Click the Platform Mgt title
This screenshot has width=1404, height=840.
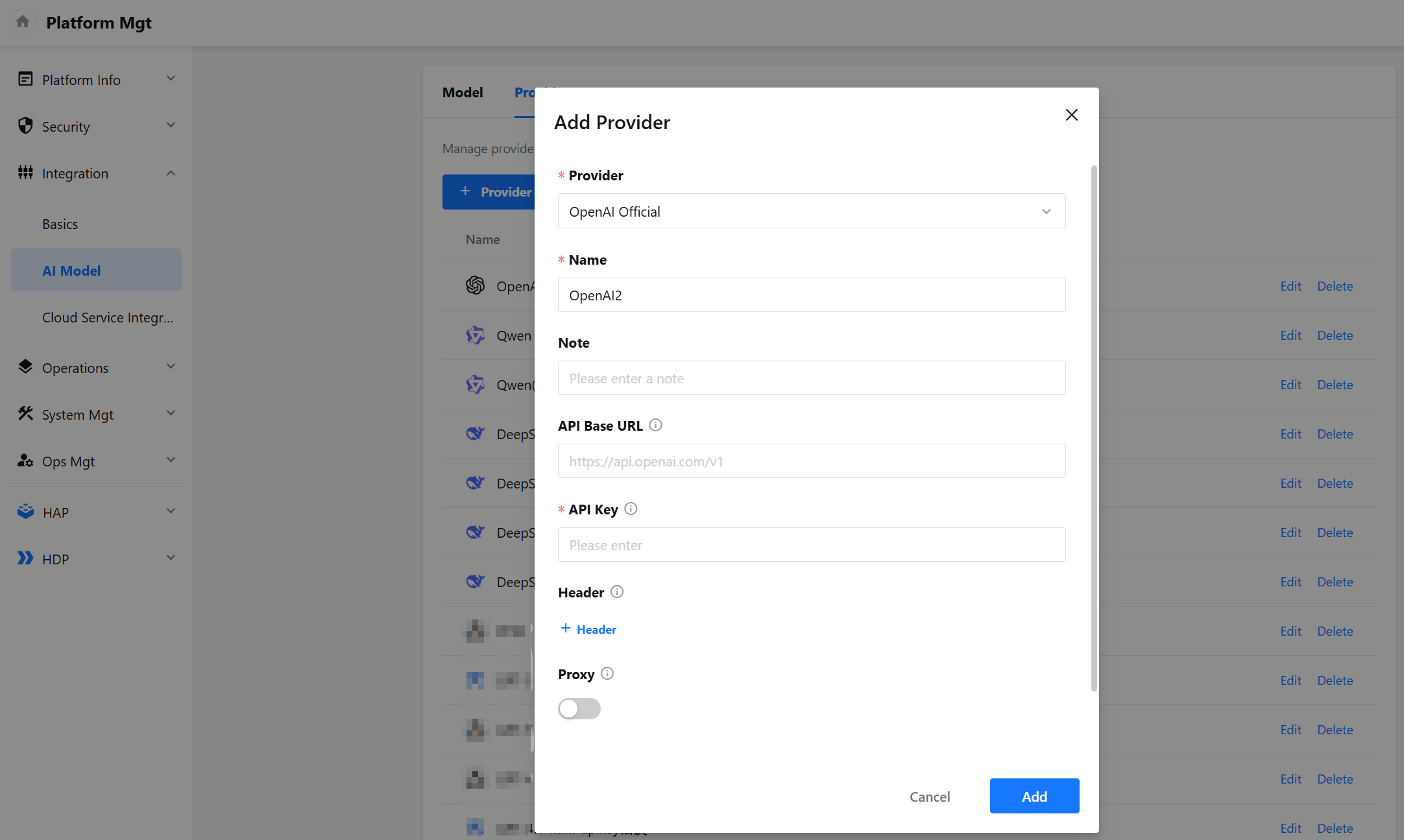(99, 22)
